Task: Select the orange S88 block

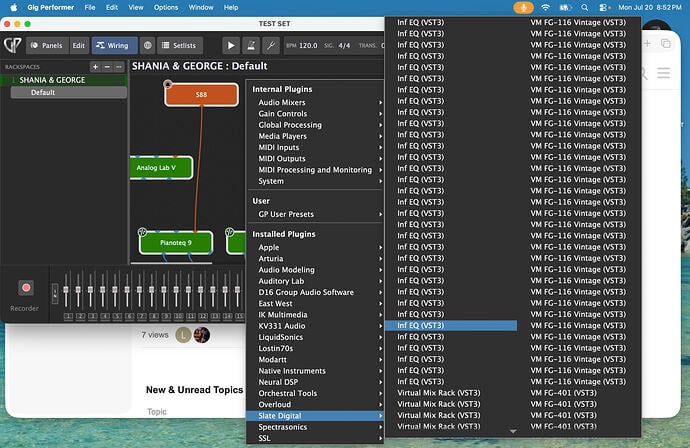Action: point(202,95)
